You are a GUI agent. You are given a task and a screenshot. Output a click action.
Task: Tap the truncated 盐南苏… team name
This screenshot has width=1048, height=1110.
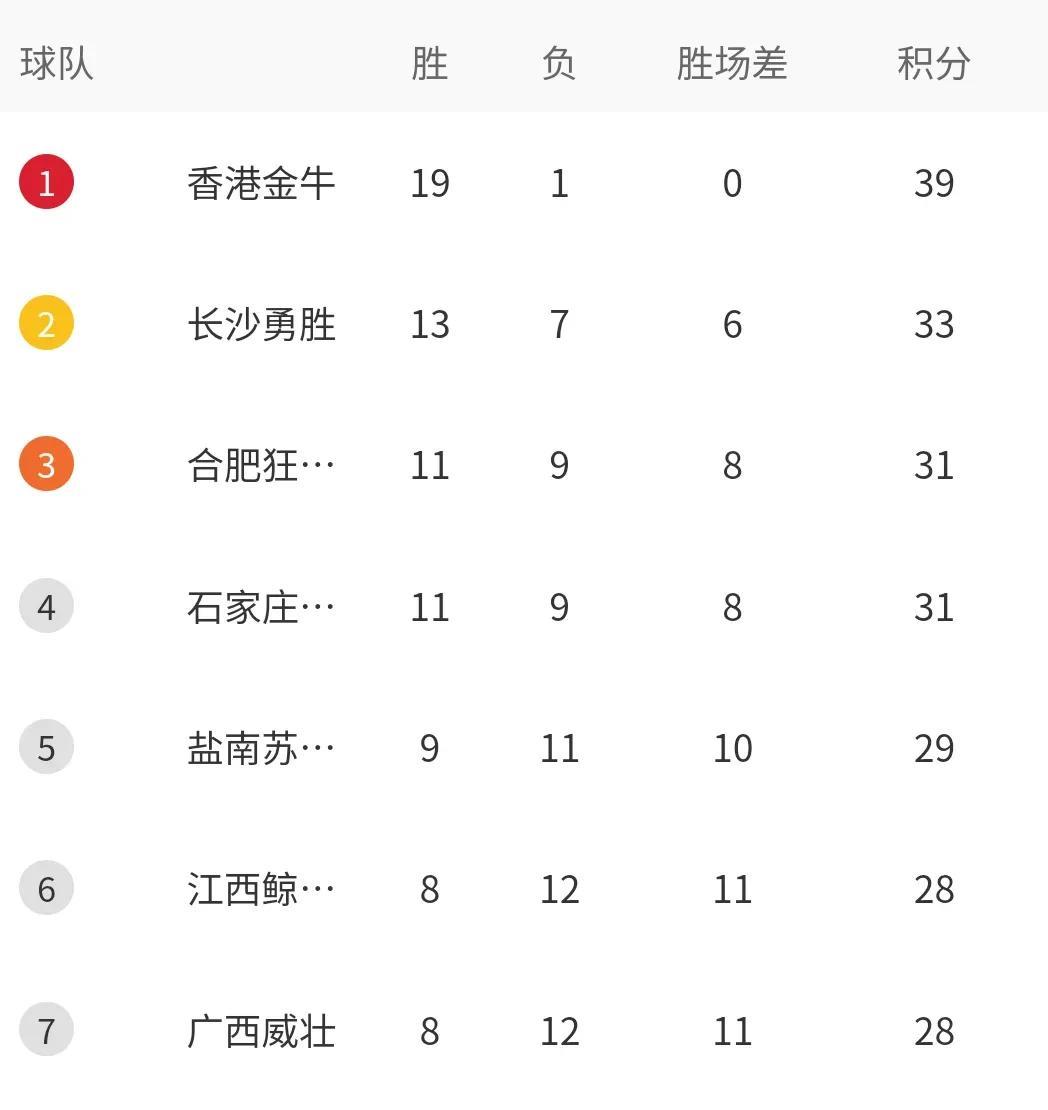[261, 748]
